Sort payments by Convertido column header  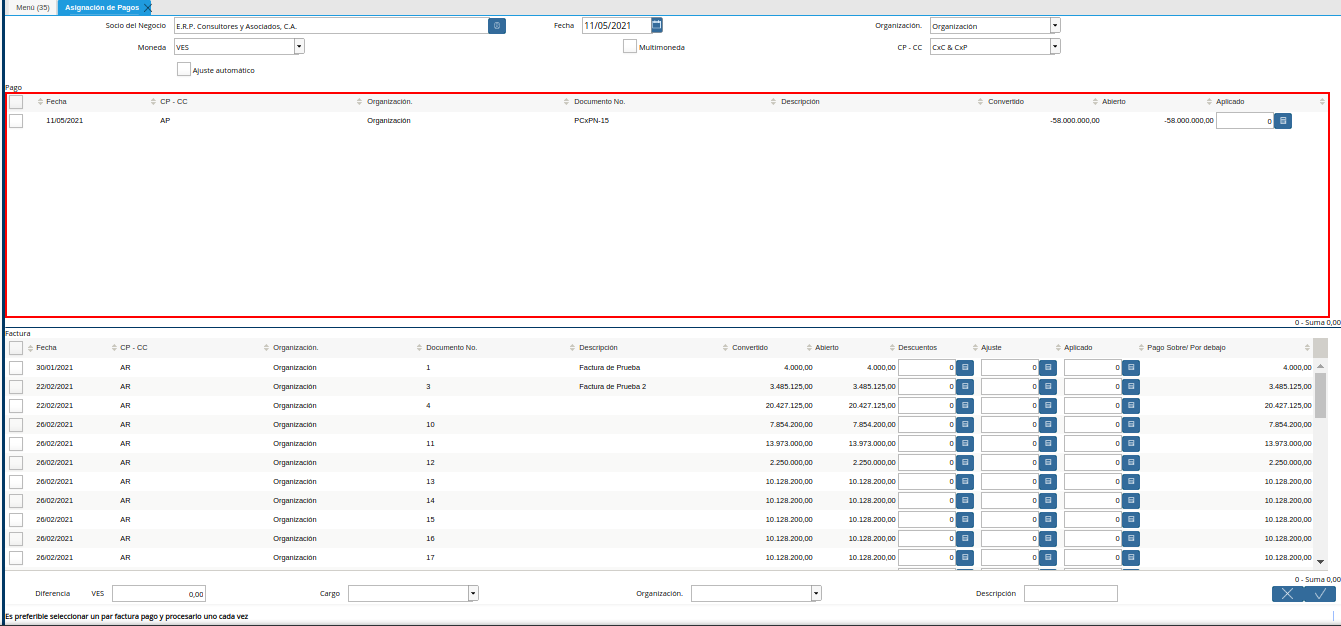(1005, 102)
